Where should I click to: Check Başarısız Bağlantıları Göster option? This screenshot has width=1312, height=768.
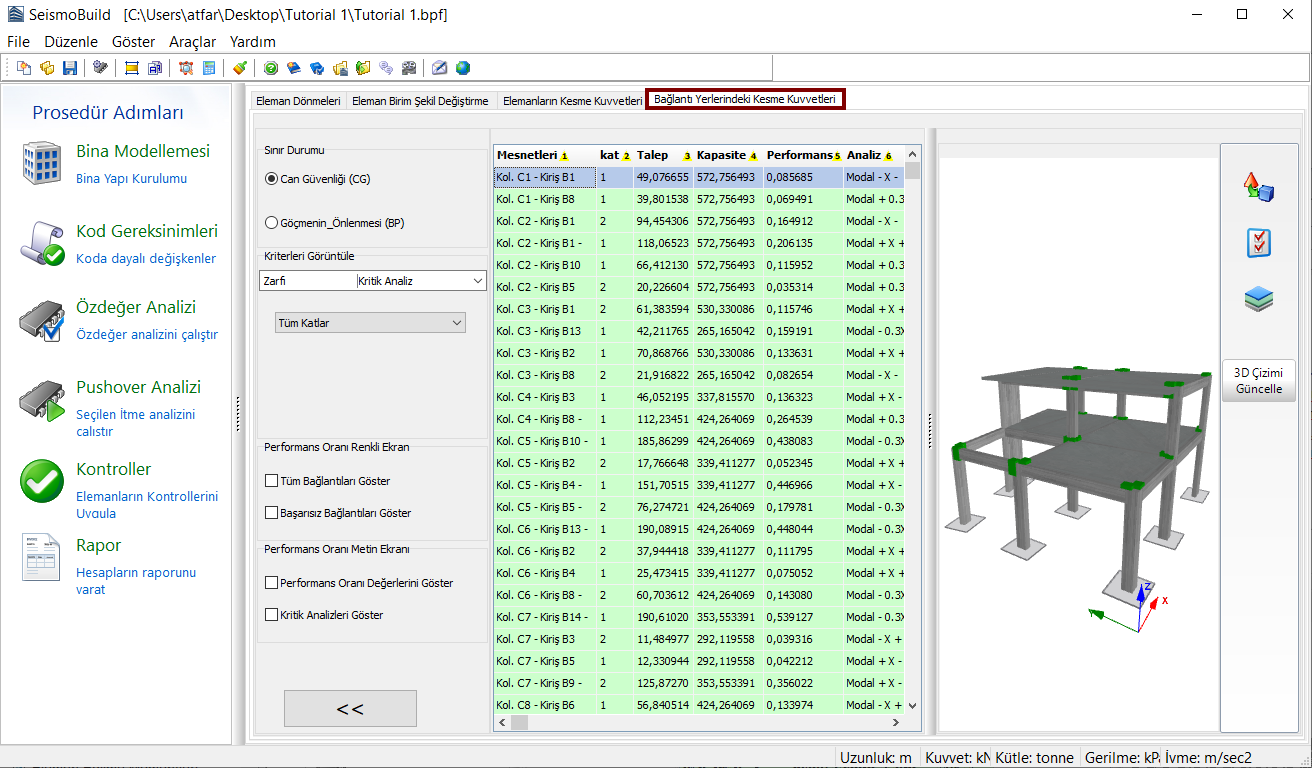click(272, 513)
